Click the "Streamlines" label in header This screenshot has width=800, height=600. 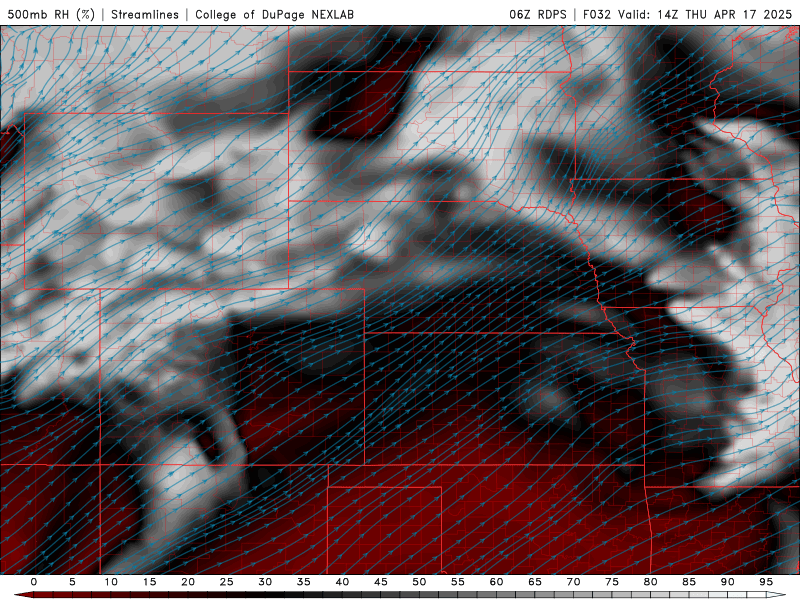pyautogui.click(x=145, y=14)
